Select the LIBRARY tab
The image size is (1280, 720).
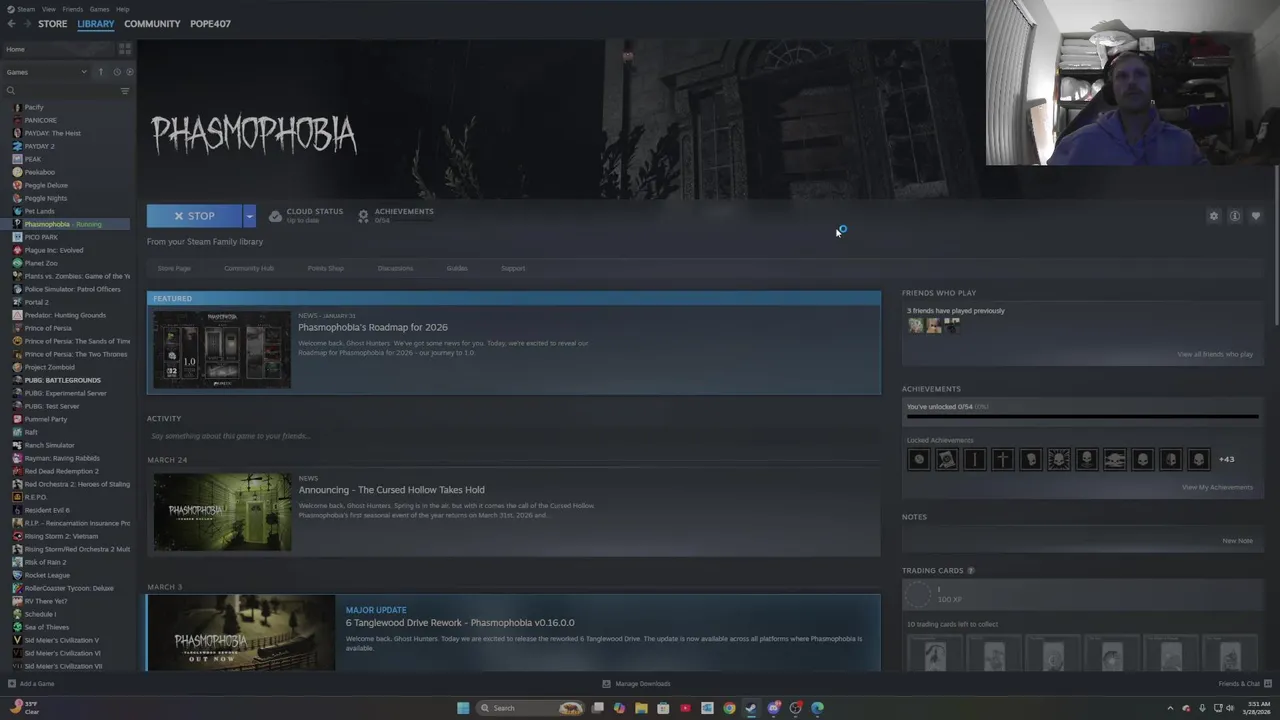(96, 24)
